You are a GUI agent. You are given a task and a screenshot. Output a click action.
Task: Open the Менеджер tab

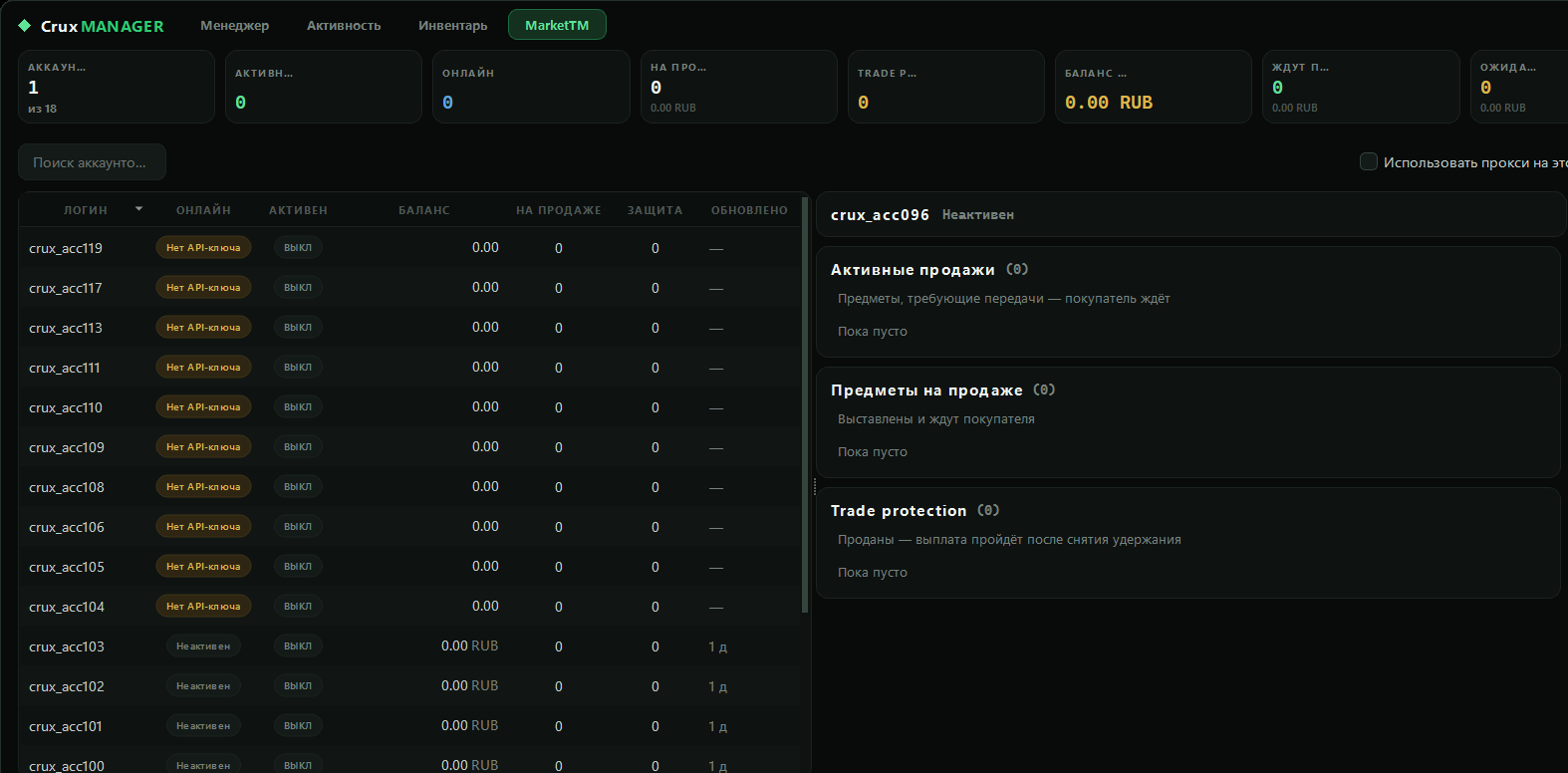(x=235, y=25)
